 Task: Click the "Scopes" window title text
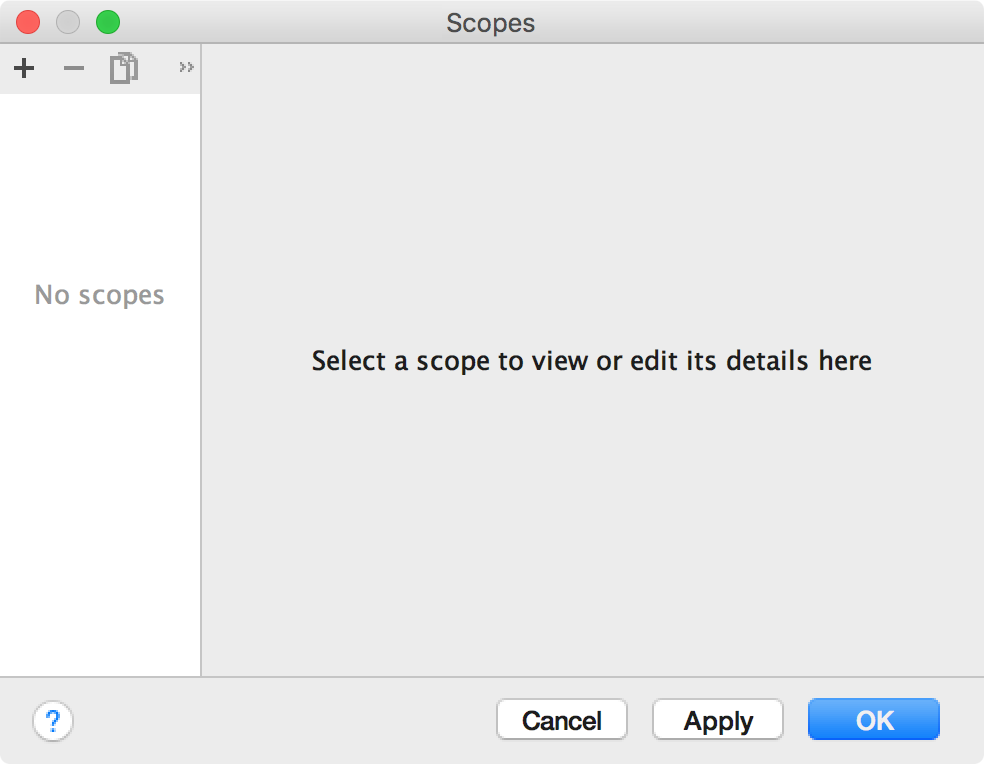tap(491, 23)
